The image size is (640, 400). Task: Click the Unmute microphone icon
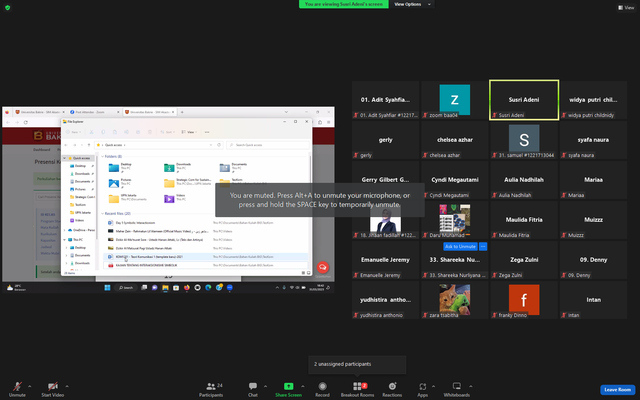(17, 386)
